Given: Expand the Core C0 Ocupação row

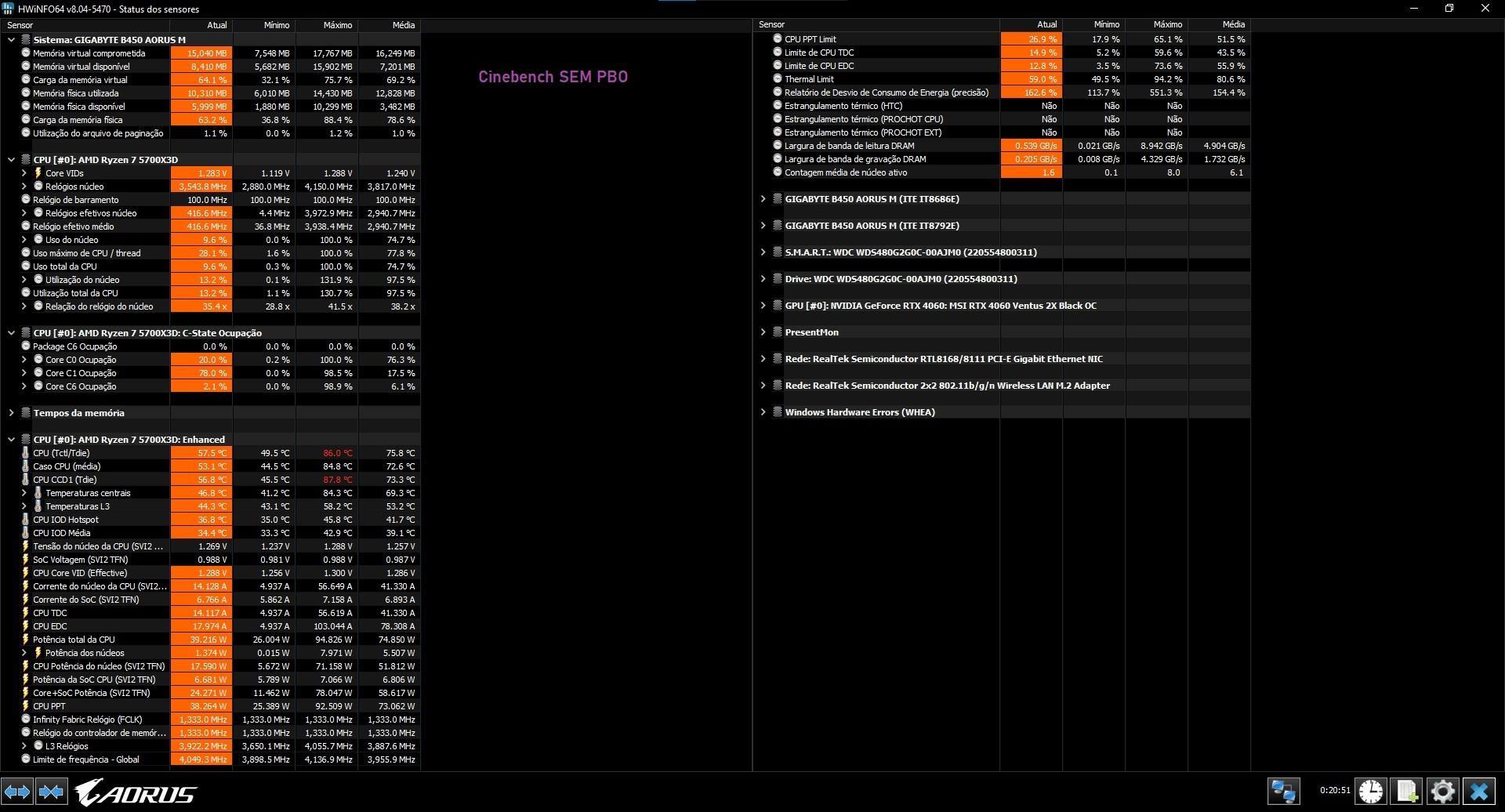Looking at the screenshot, I should (x=24, y=360).
